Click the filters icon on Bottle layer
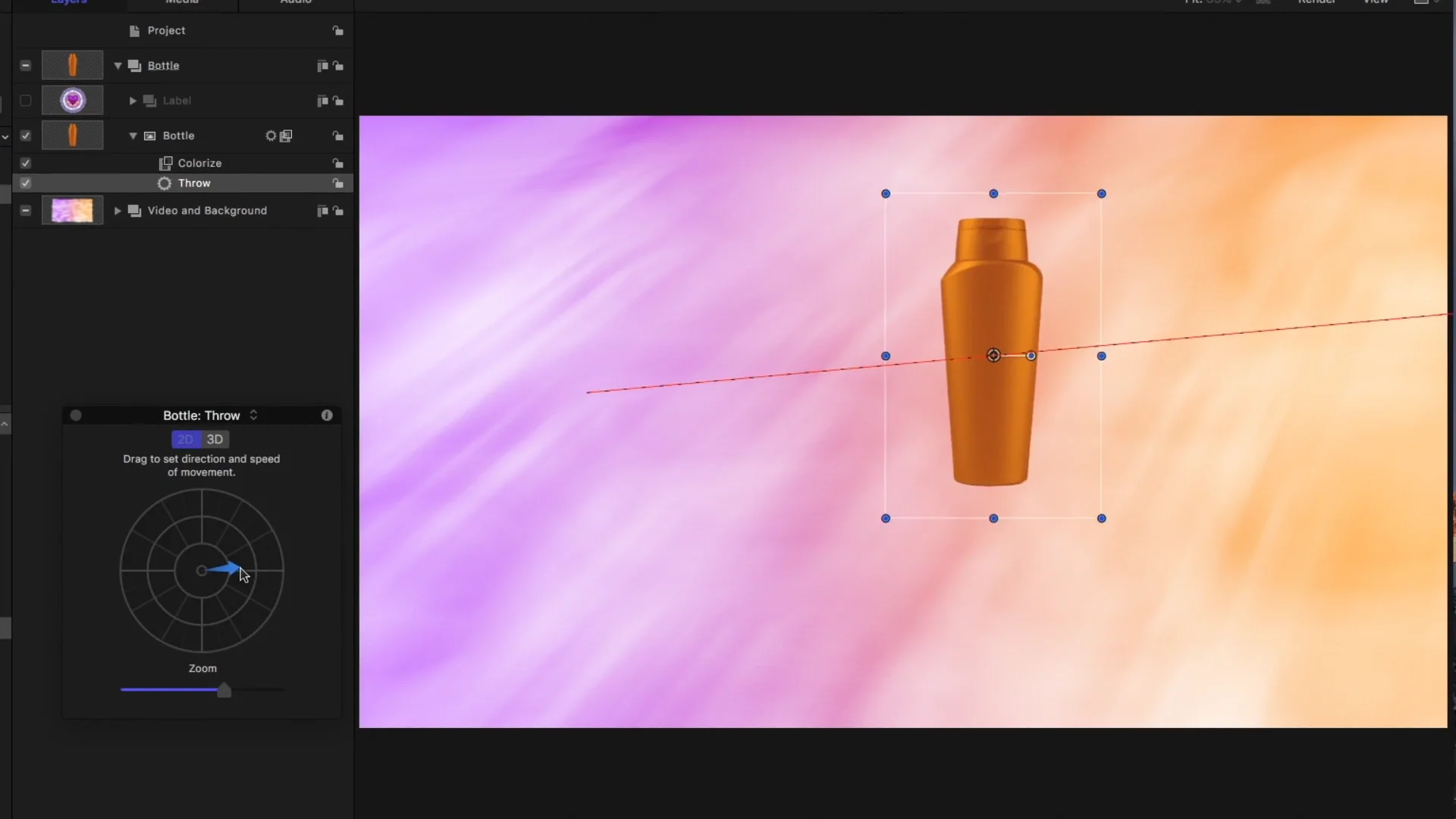 click(286, 136)
